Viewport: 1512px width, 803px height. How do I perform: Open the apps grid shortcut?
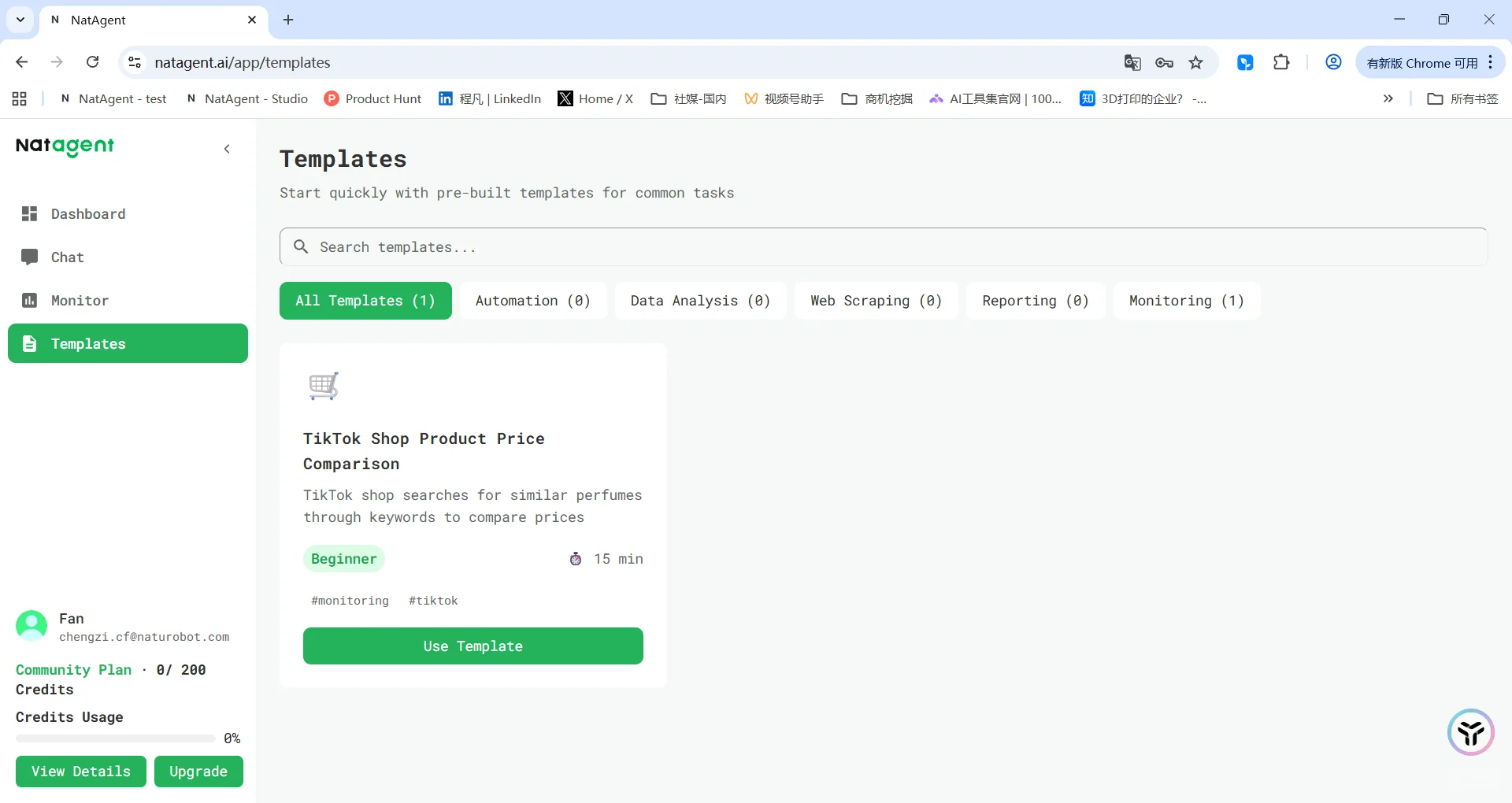(20, 98)
